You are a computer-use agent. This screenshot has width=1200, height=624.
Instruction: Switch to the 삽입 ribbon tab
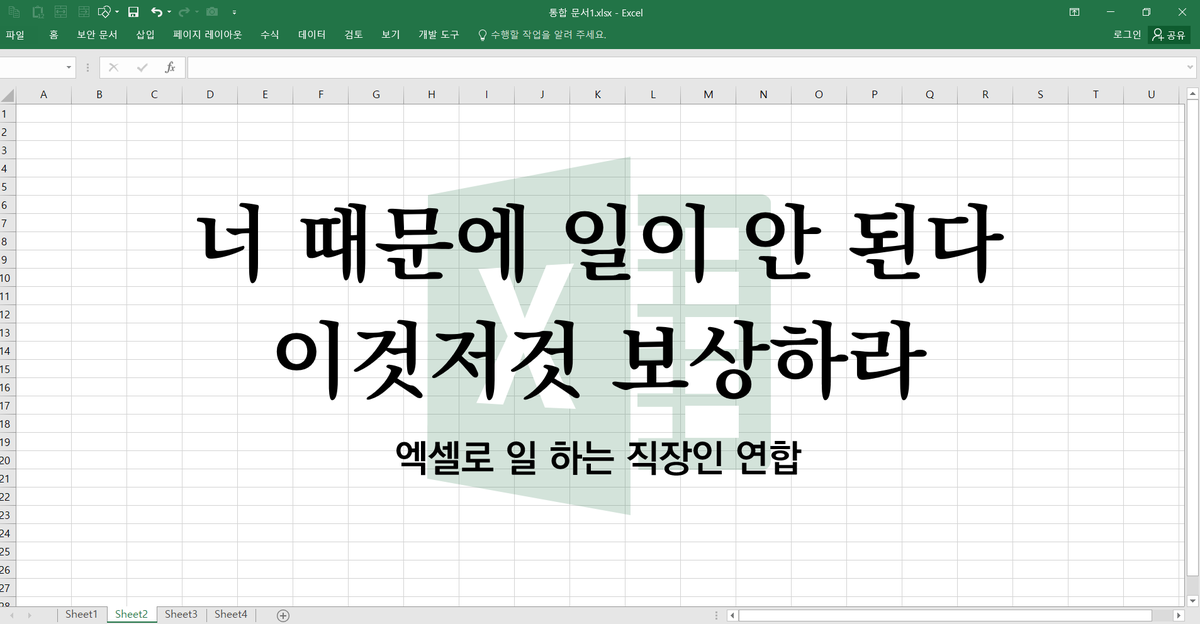tap(145, 34)
